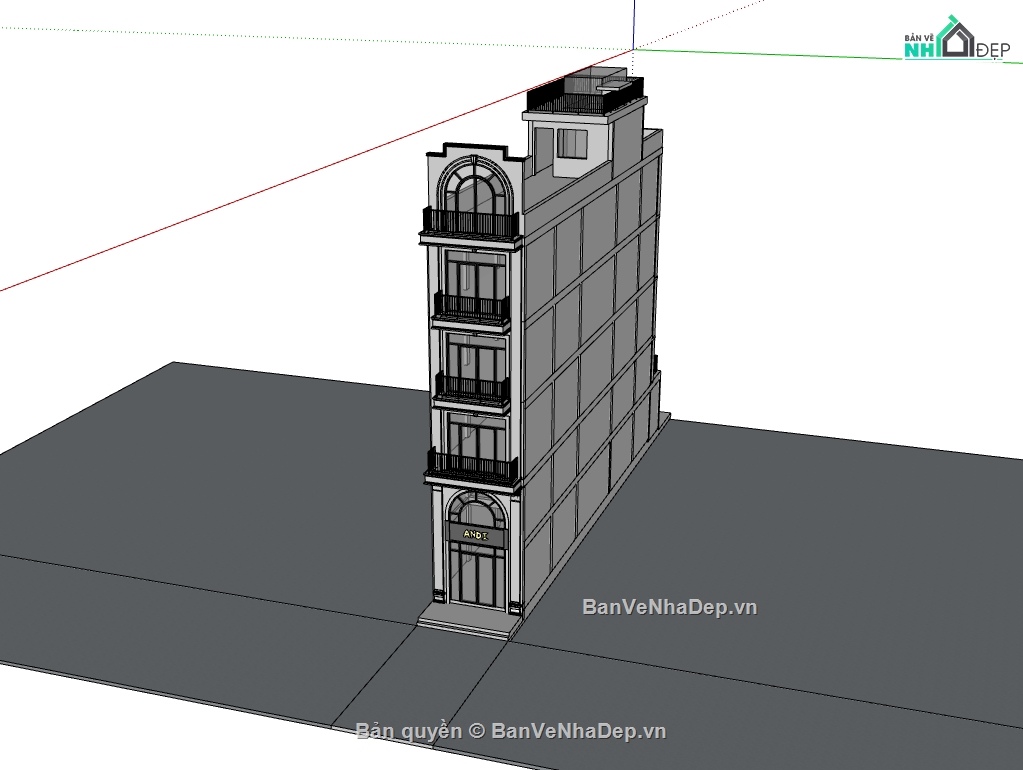Select the ANDI storefront sign
The width and height of the screenshot is (1023, 770).
click(473, 536)
